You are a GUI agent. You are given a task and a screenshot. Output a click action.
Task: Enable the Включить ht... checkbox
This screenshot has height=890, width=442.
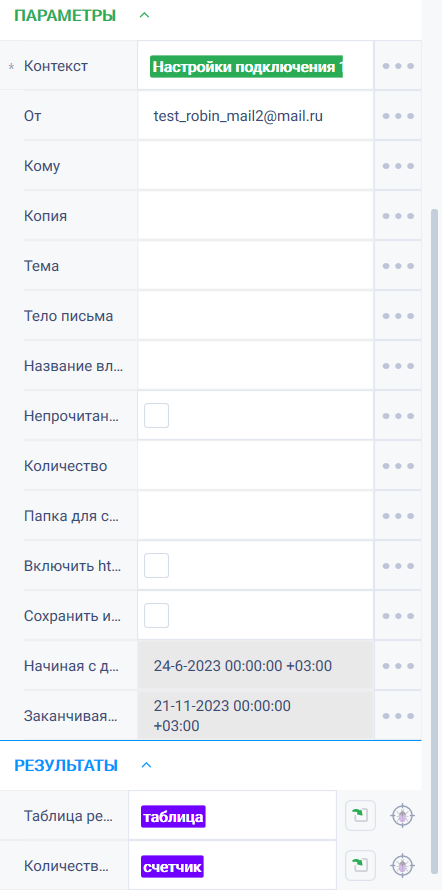click(x=157, y=565)
